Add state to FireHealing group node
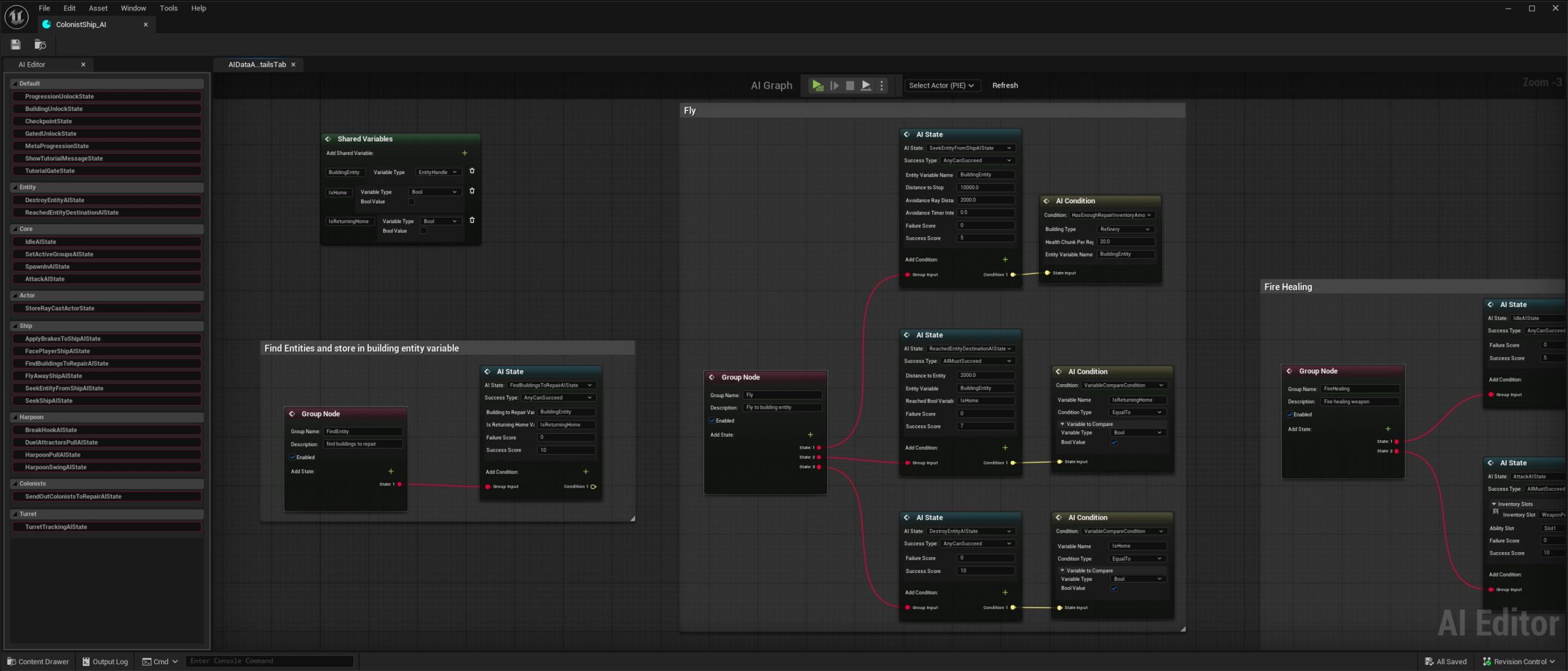The image size is (1568, 671). point(1388,428)
